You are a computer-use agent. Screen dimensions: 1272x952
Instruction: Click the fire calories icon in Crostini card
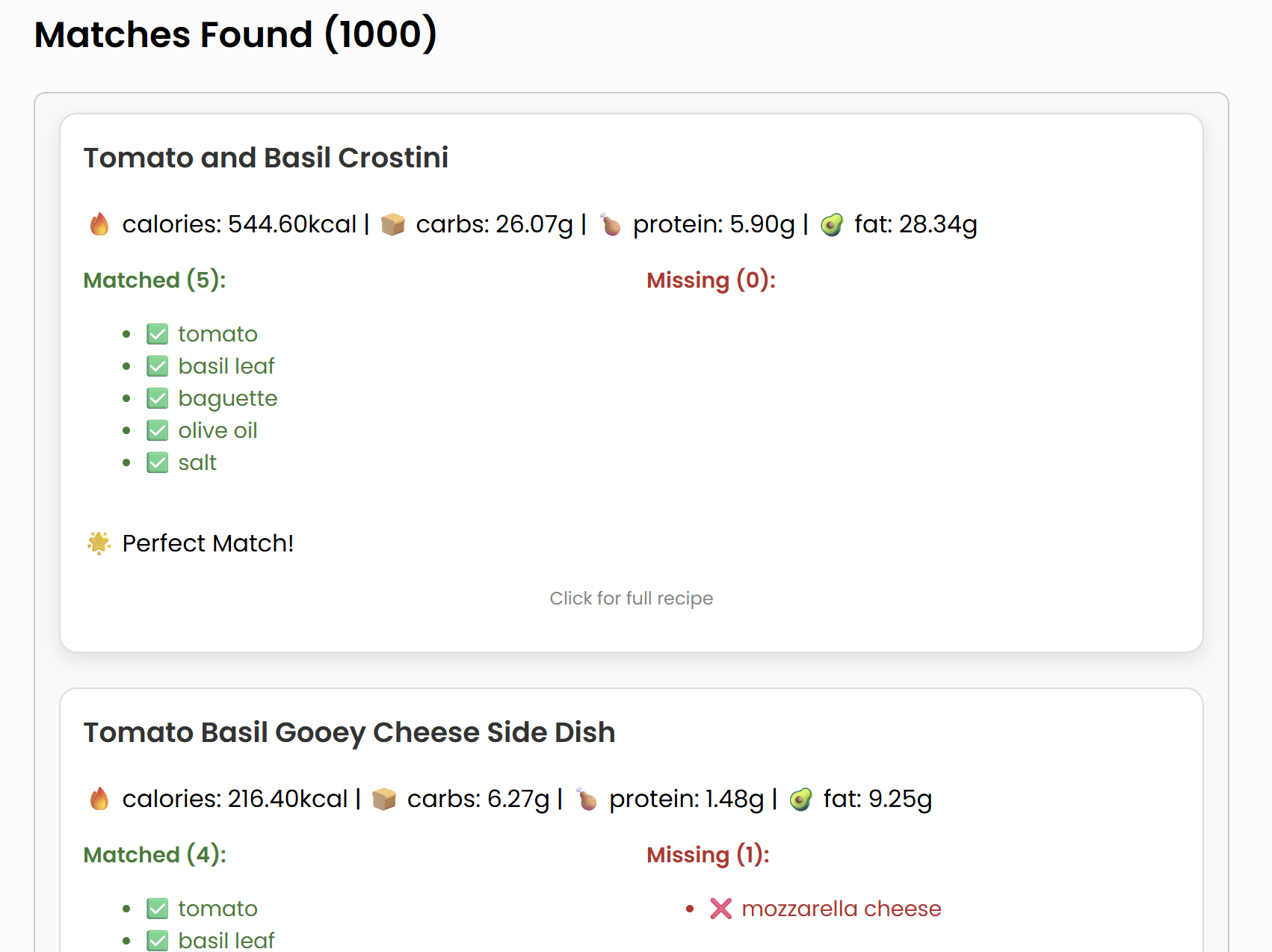point(99,224)
